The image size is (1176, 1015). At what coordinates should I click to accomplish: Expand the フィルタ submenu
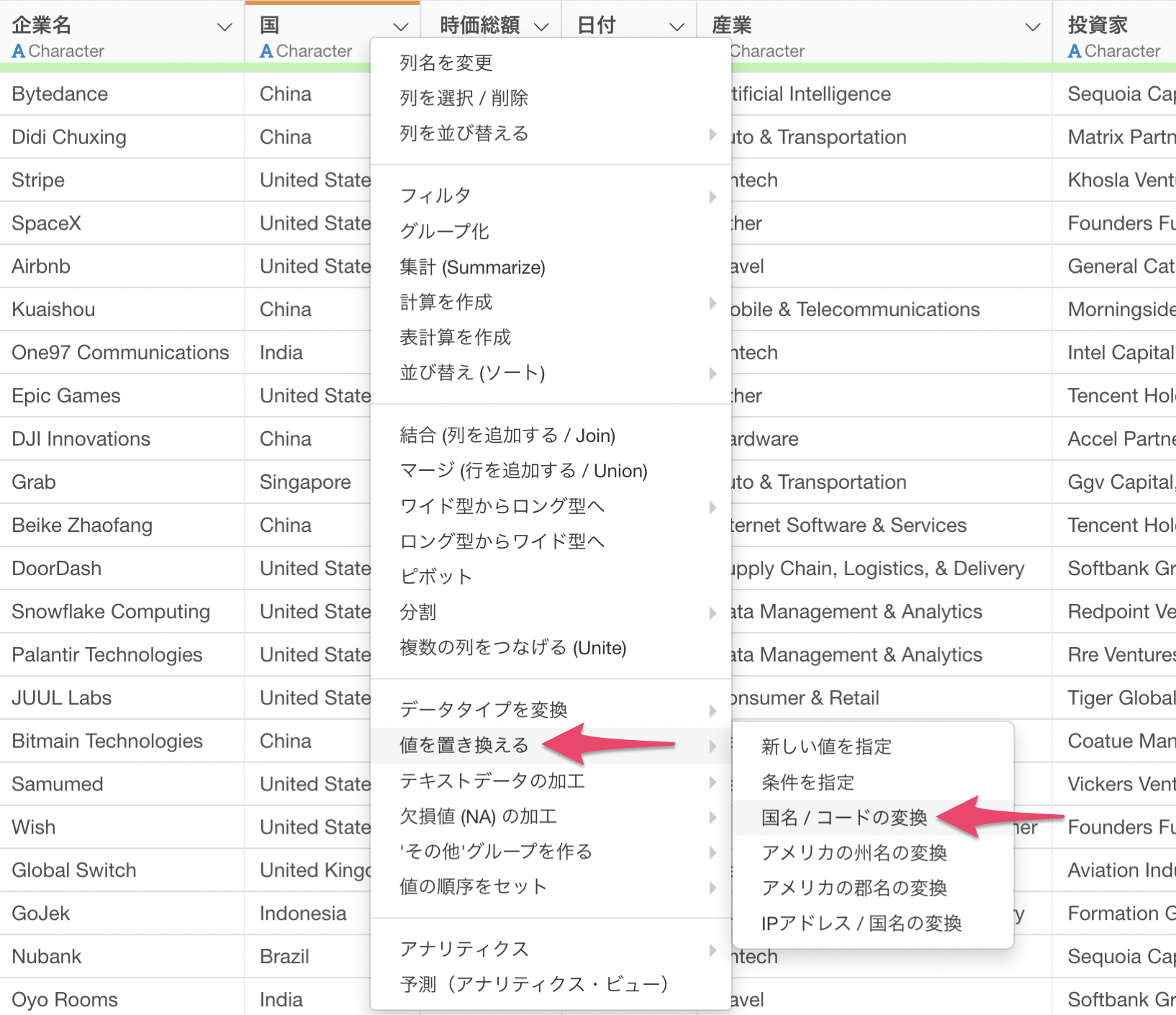click(x=551, y=196)
